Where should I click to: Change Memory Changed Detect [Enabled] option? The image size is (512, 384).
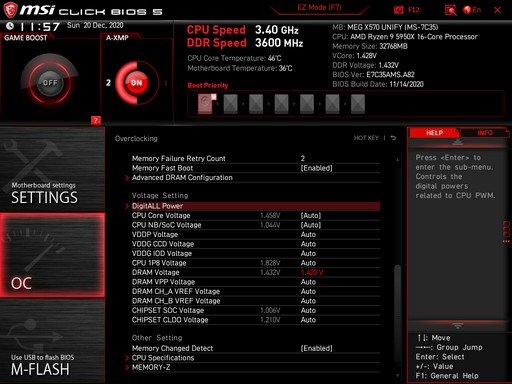pyautogui.click(x=316, y=348)
